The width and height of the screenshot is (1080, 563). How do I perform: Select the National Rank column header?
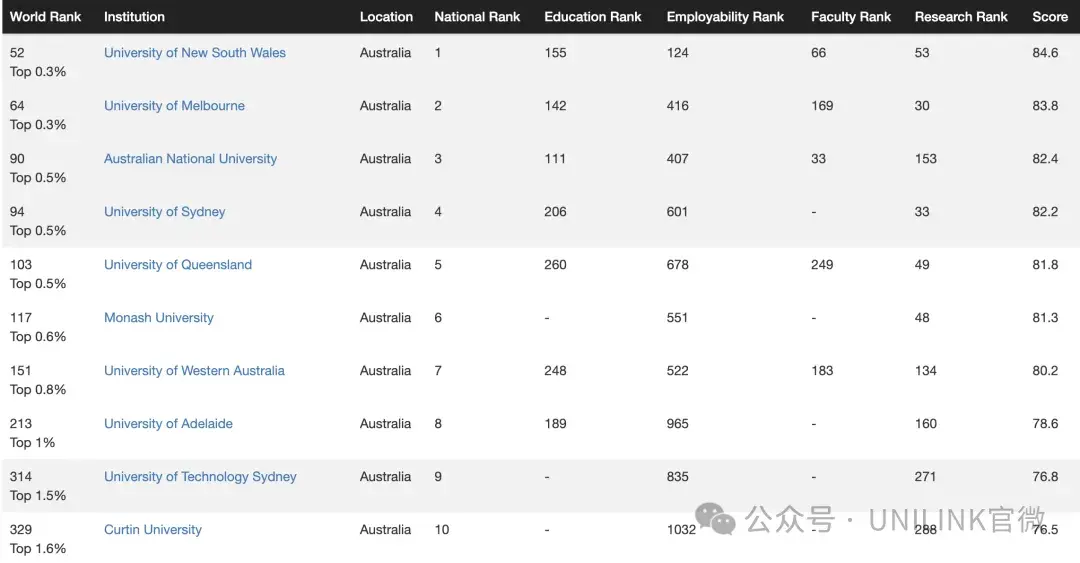click(x=477, y=17)
